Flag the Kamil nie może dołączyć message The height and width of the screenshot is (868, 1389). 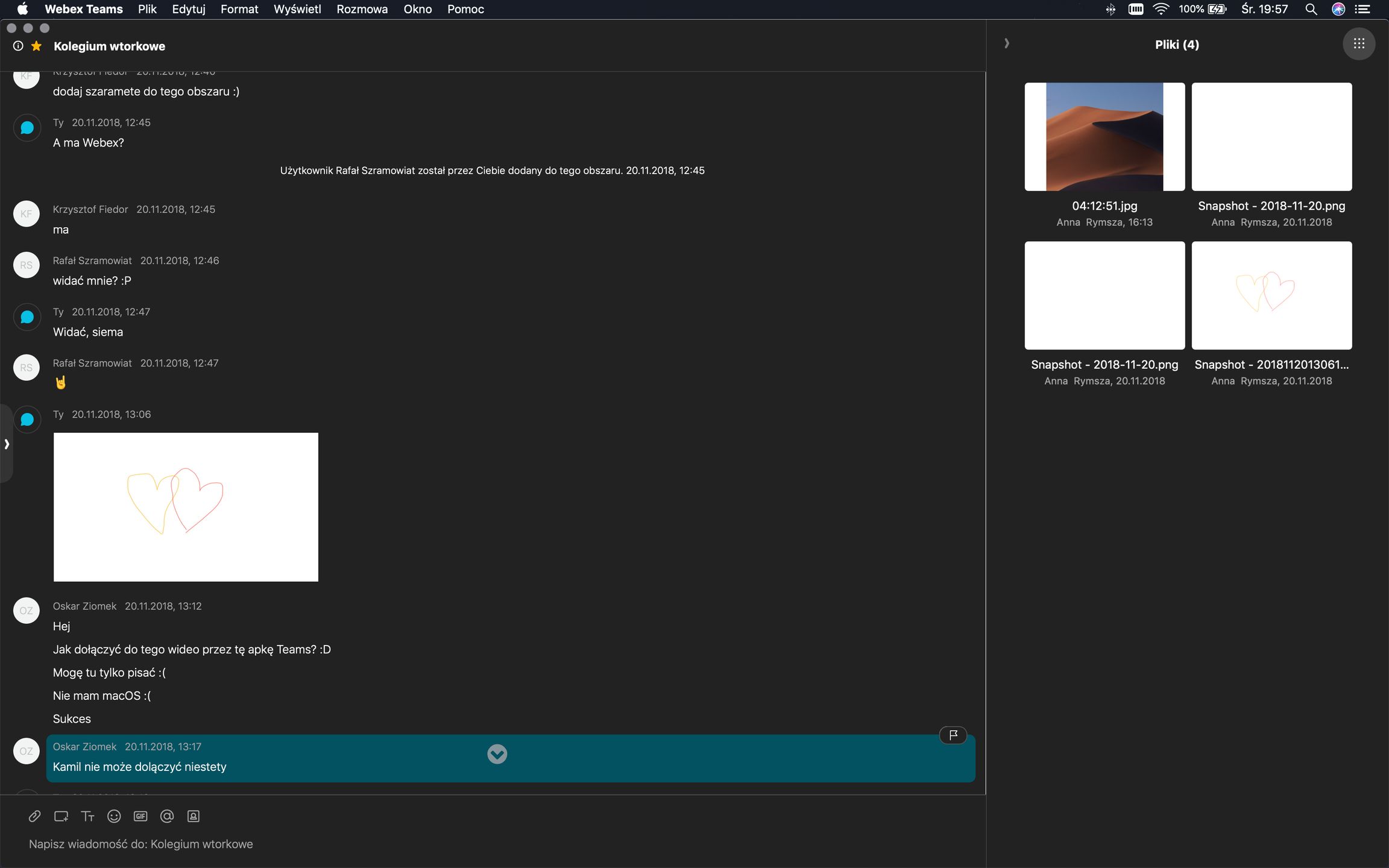(x=953, y=735)
